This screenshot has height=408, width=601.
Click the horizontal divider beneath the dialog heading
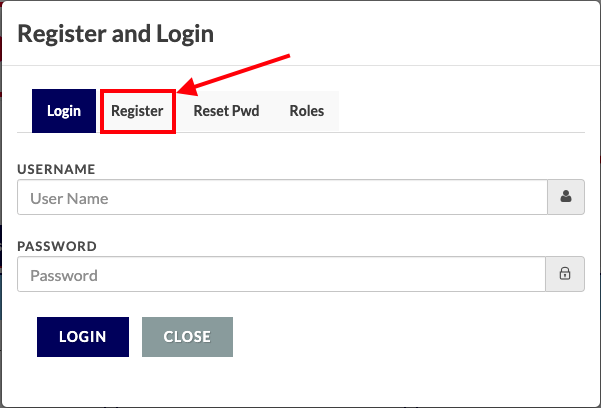(x=301, y=66)
